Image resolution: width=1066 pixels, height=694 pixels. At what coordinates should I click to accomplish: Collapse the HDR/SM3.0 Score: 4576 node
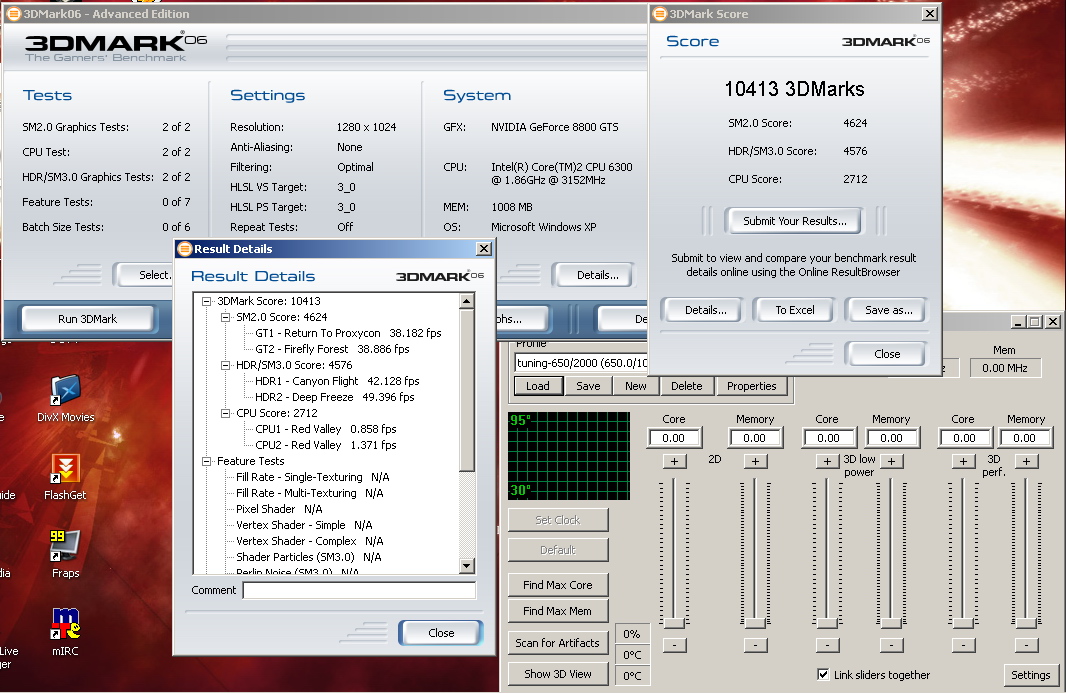coord(226,365)
